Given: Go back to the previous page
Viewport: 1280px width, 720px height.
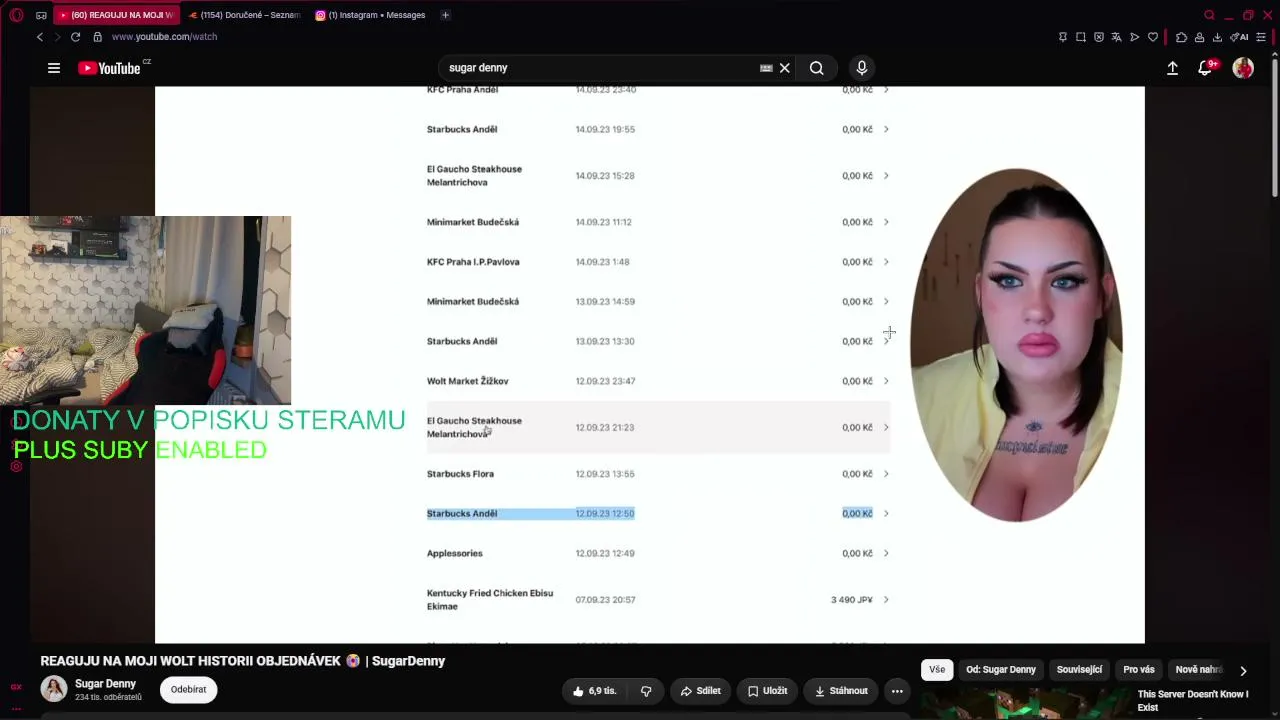Looking at the screenshot, I should click(x=40, y=37).
